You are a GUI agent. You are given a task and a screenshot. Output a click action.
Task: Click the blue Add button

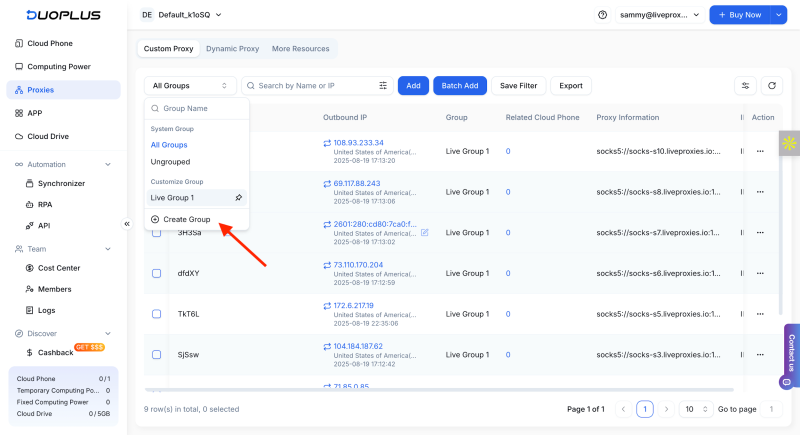point(413,86)
